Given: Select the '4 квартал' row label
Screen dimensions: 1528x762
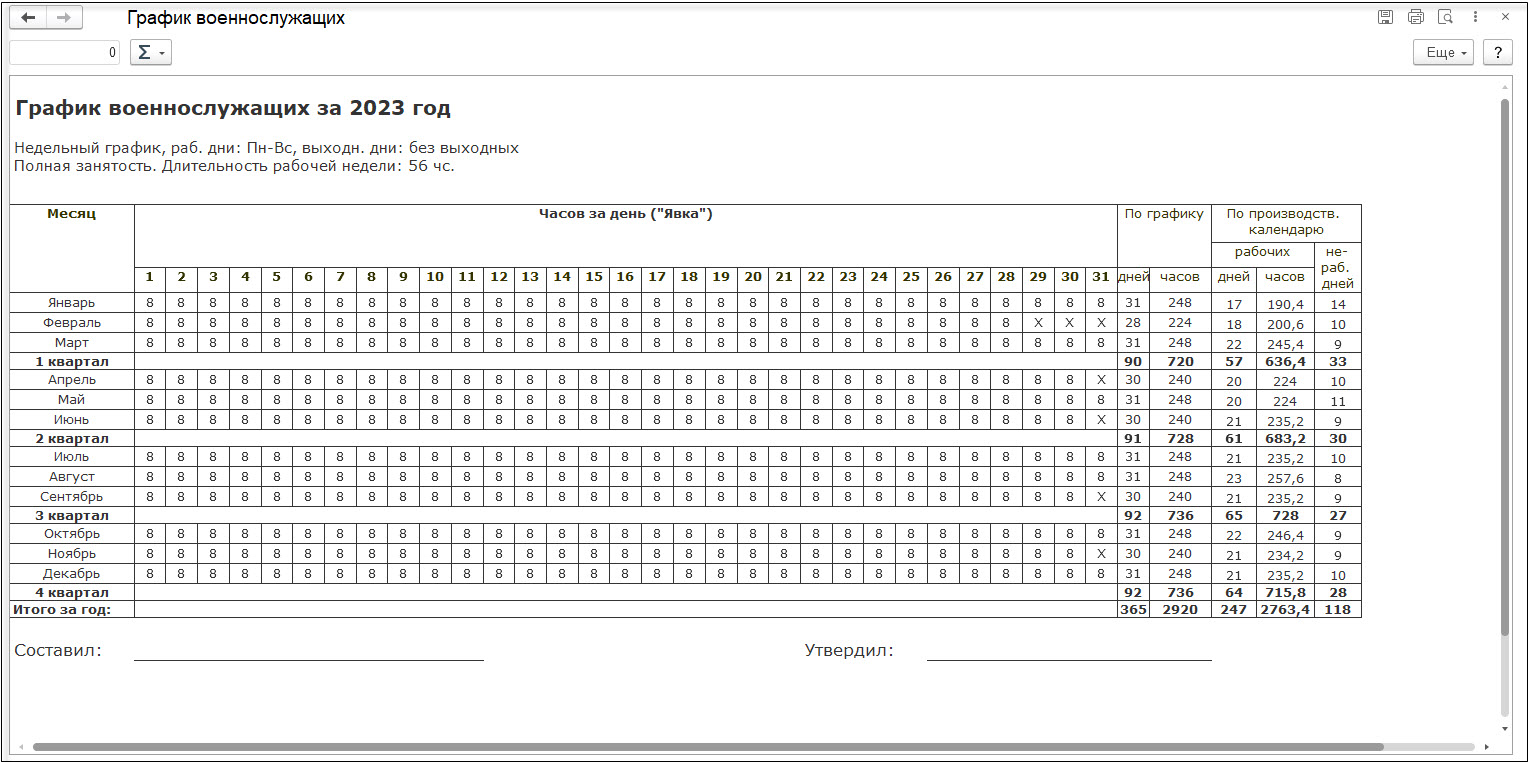Looking at the screenshot, I should click(x=72, y=592).
